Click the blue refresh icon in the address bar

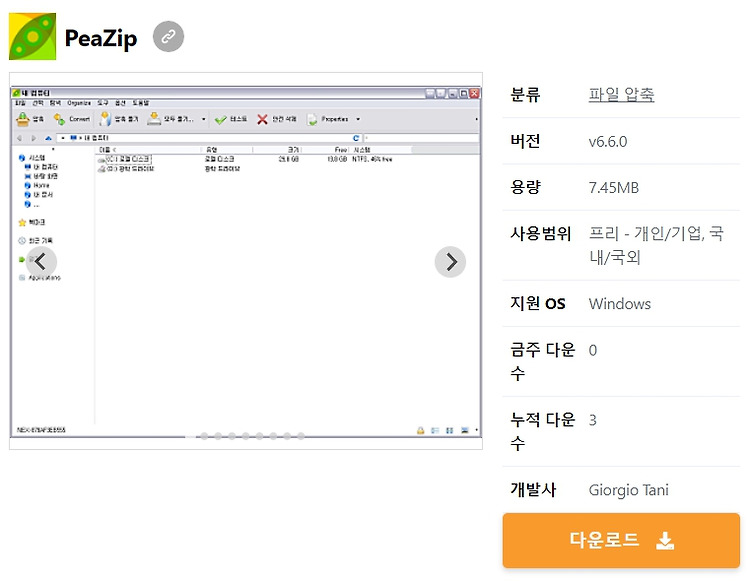[x=356, y=138]
